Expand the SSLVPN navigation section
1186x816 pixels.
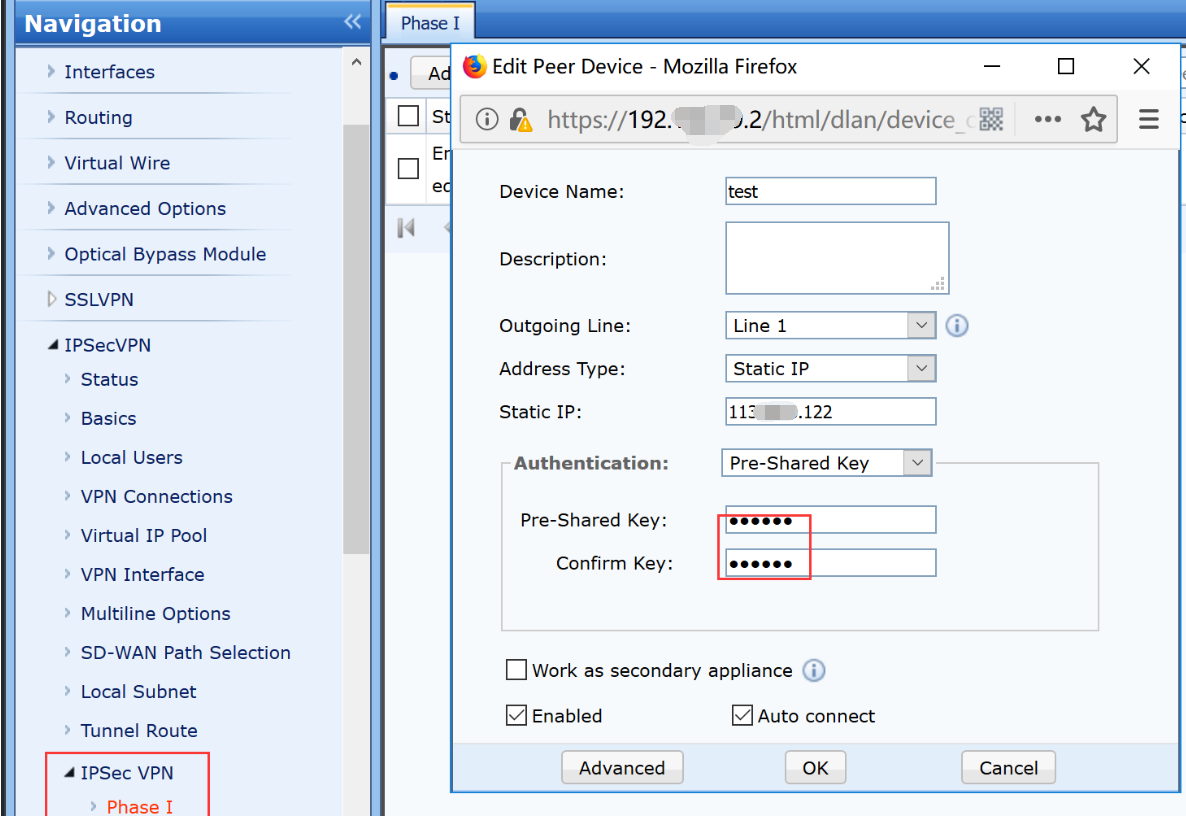tap(51, 299)
